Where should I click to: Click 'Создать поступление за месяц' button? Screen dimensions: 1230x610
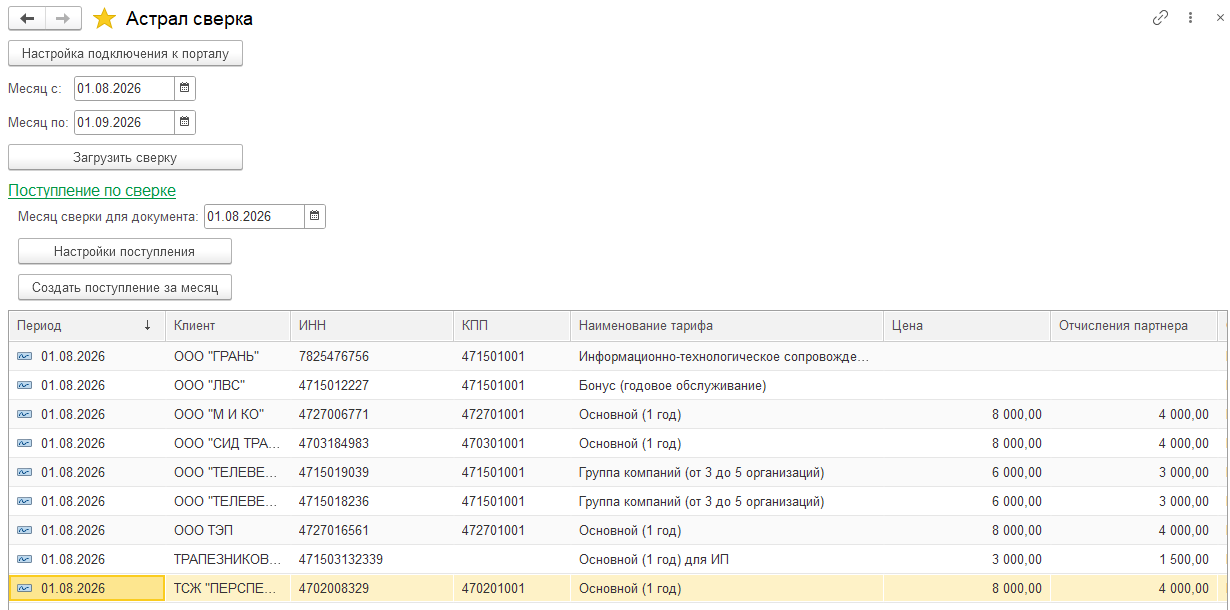125,287
